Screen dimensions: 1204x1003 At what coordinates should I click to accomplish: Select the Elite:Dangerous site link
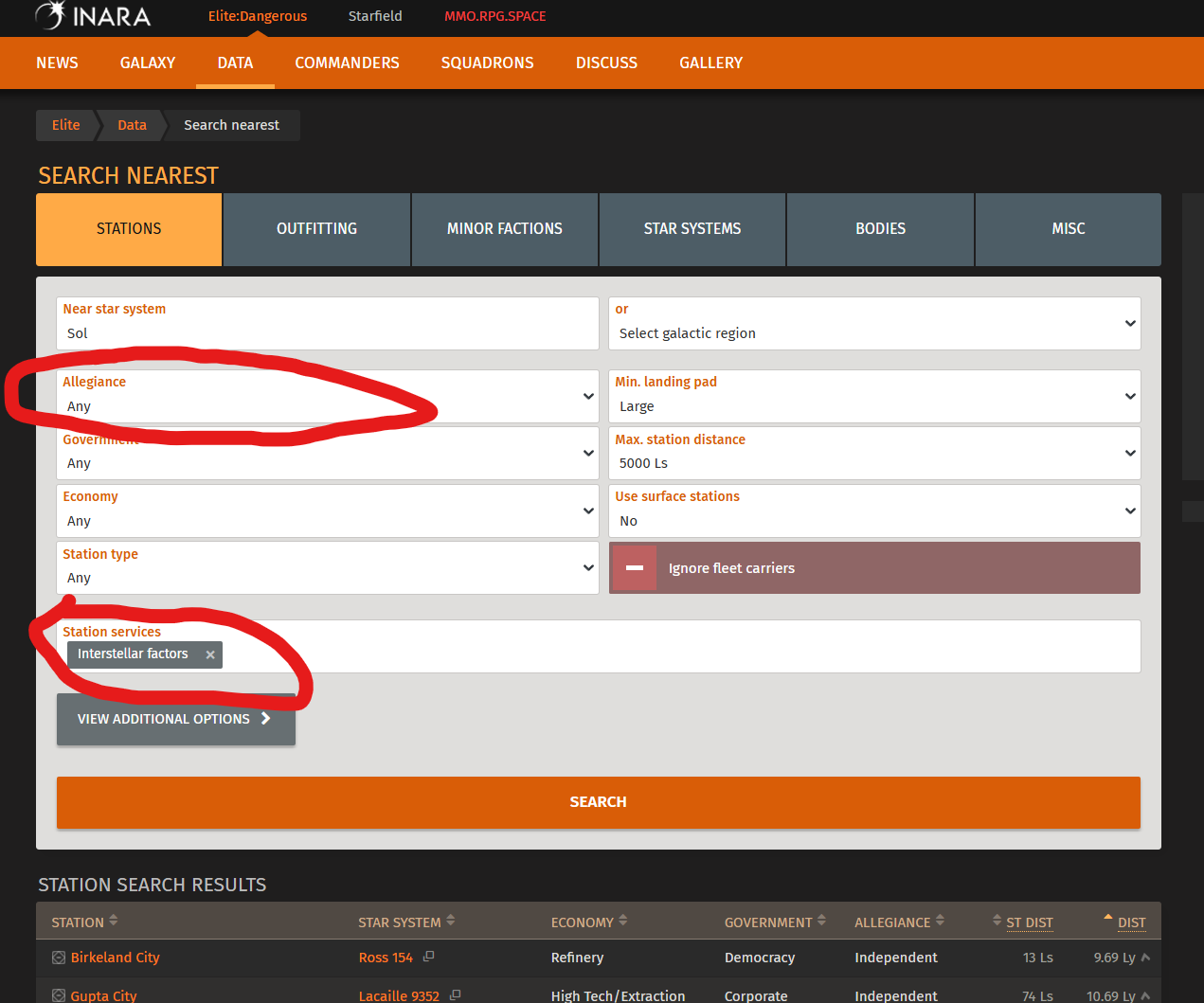(258, 16)
